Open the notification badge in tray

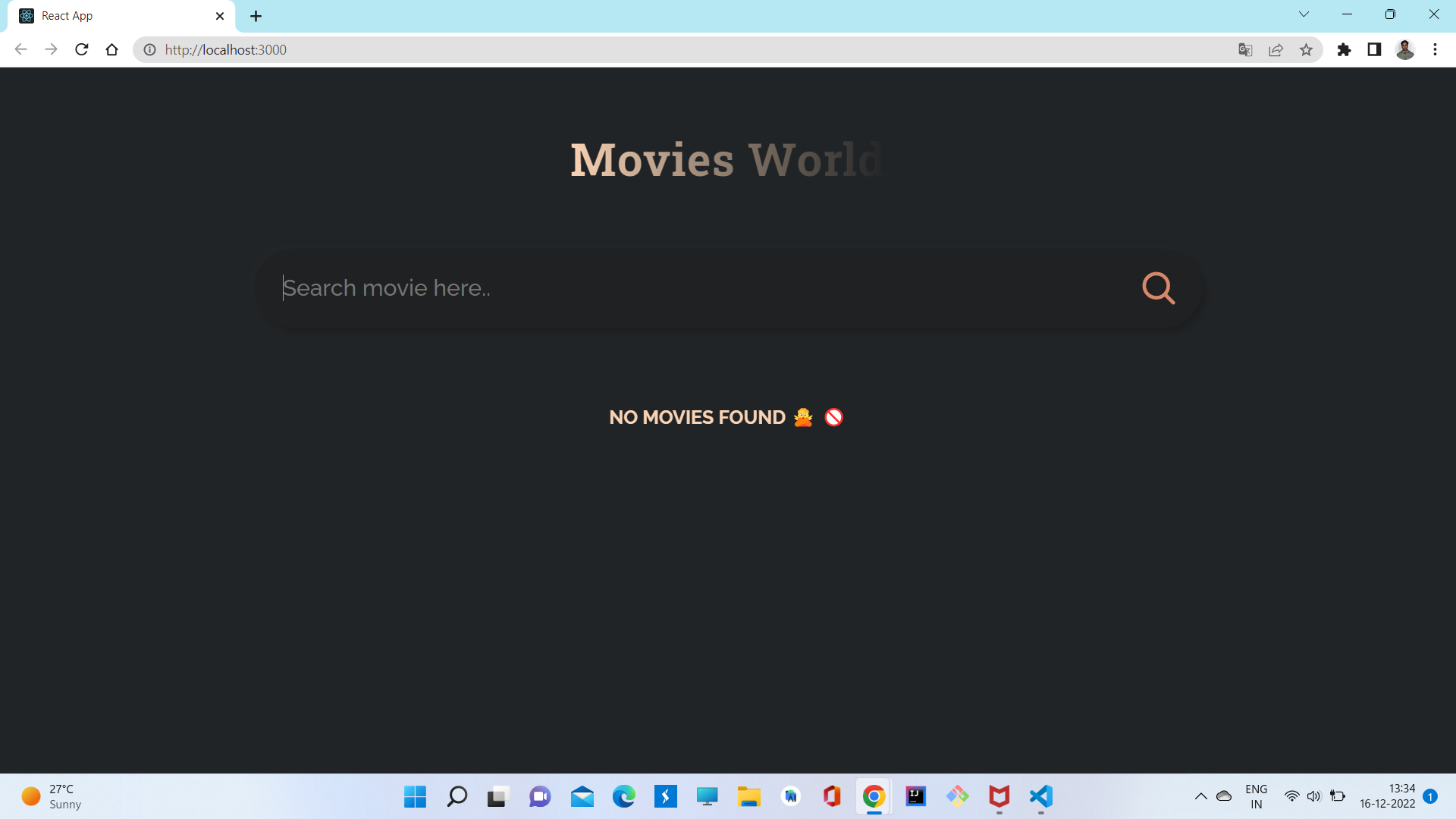(x=1430, y=796)
